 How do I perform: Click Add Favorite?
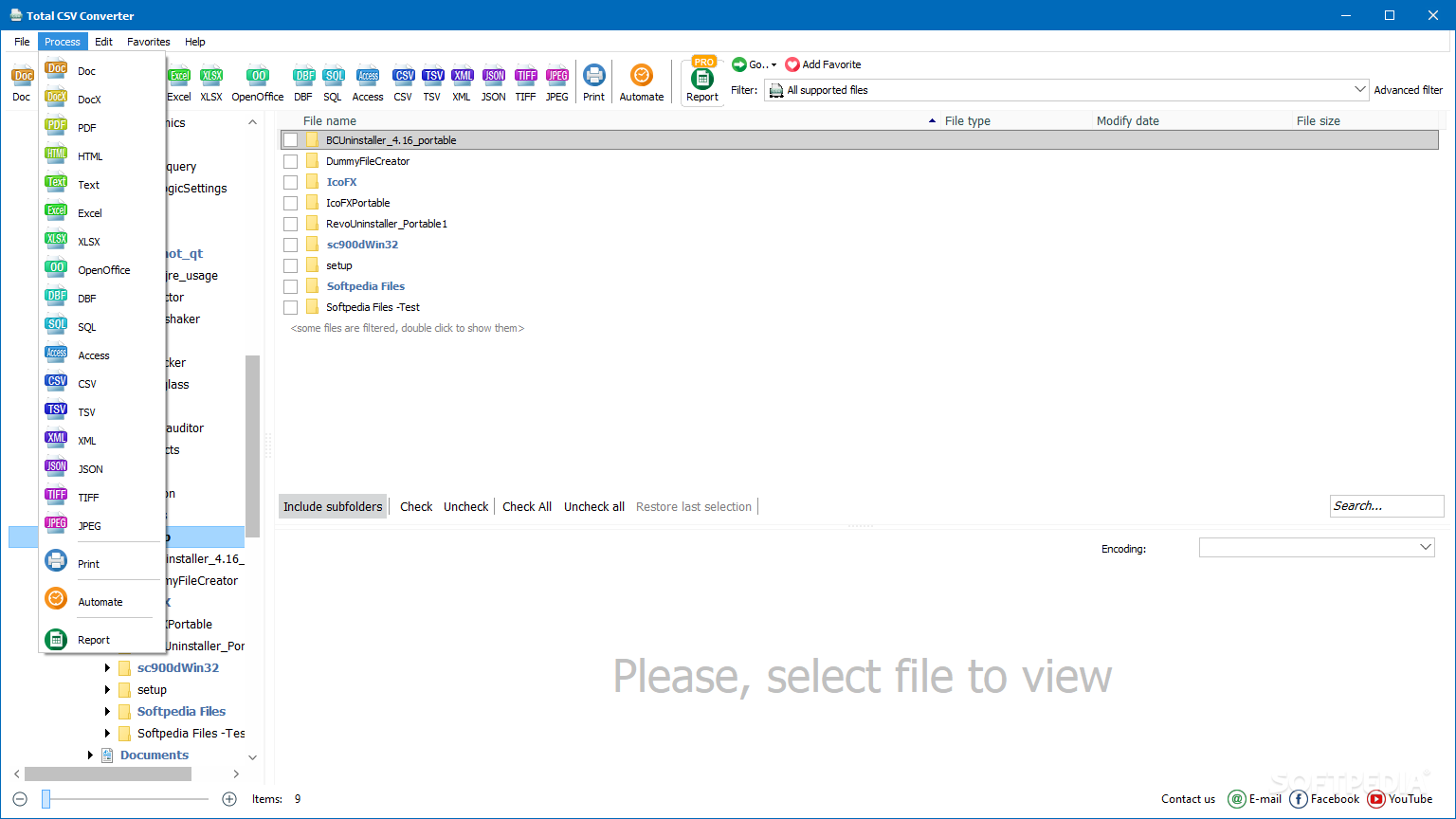(x=823, y=64)
